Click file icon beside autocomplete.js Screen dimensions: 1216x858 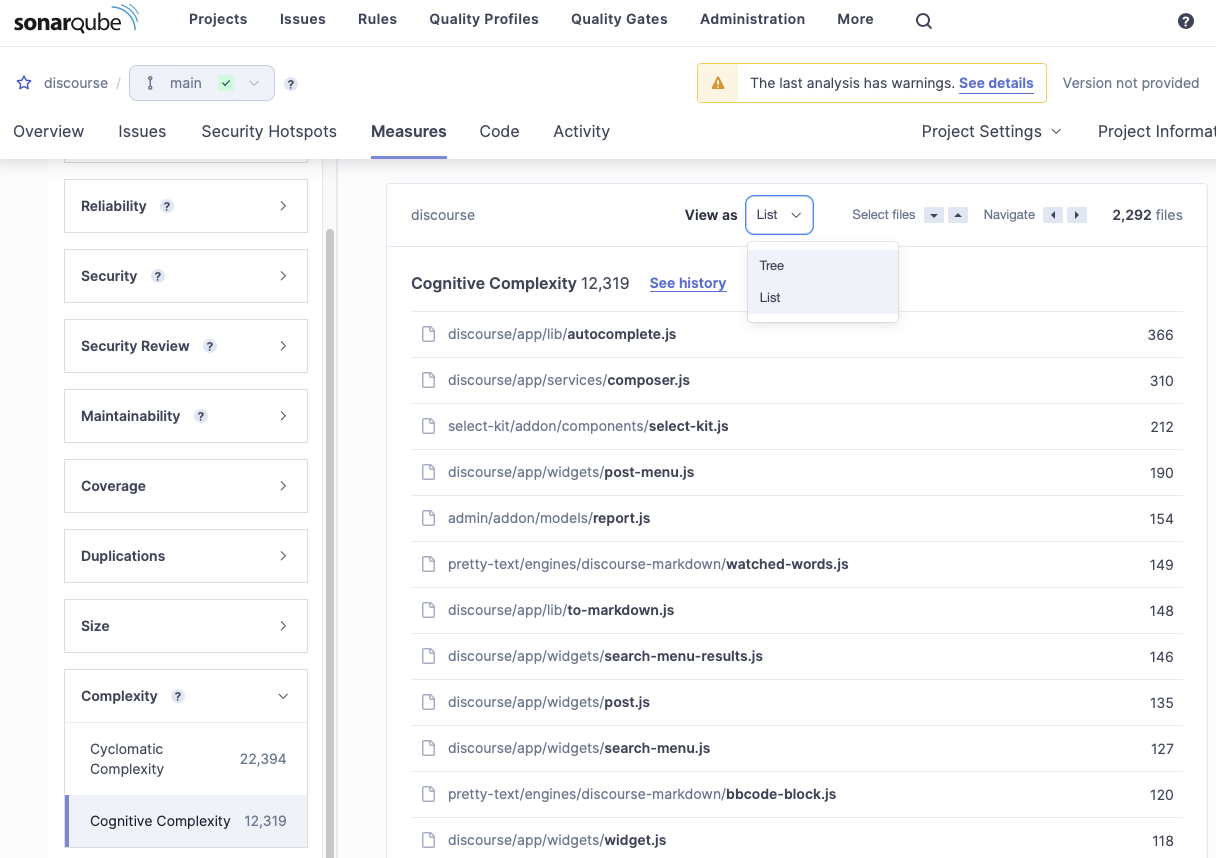point(428,334)
